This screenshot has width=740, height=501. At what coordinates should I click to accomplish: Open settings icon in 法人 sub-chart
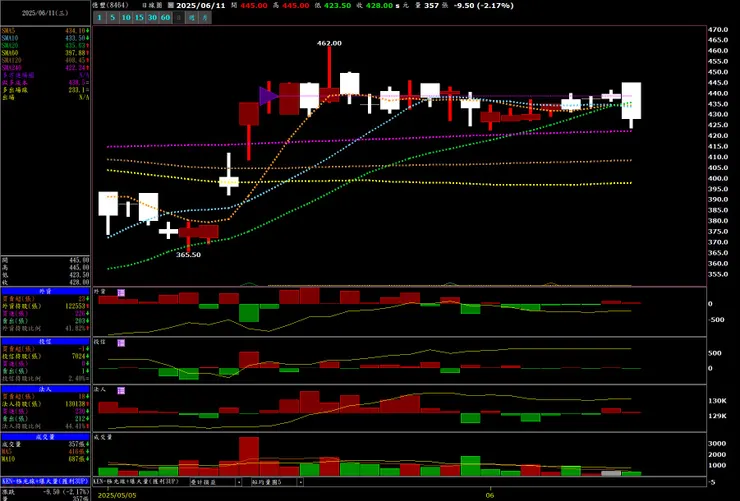point(121,391)
